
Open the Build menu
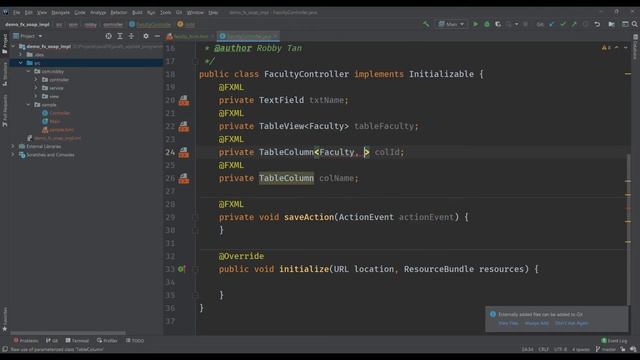[137, 13]
